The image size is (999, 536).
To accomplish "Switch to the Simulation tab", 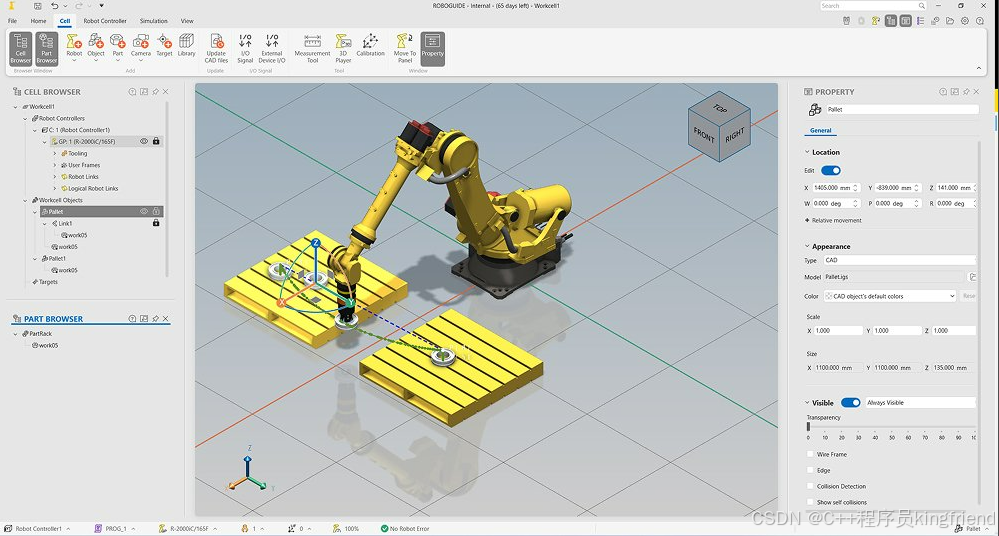I will pyautogui.click(x=154, y=21).
